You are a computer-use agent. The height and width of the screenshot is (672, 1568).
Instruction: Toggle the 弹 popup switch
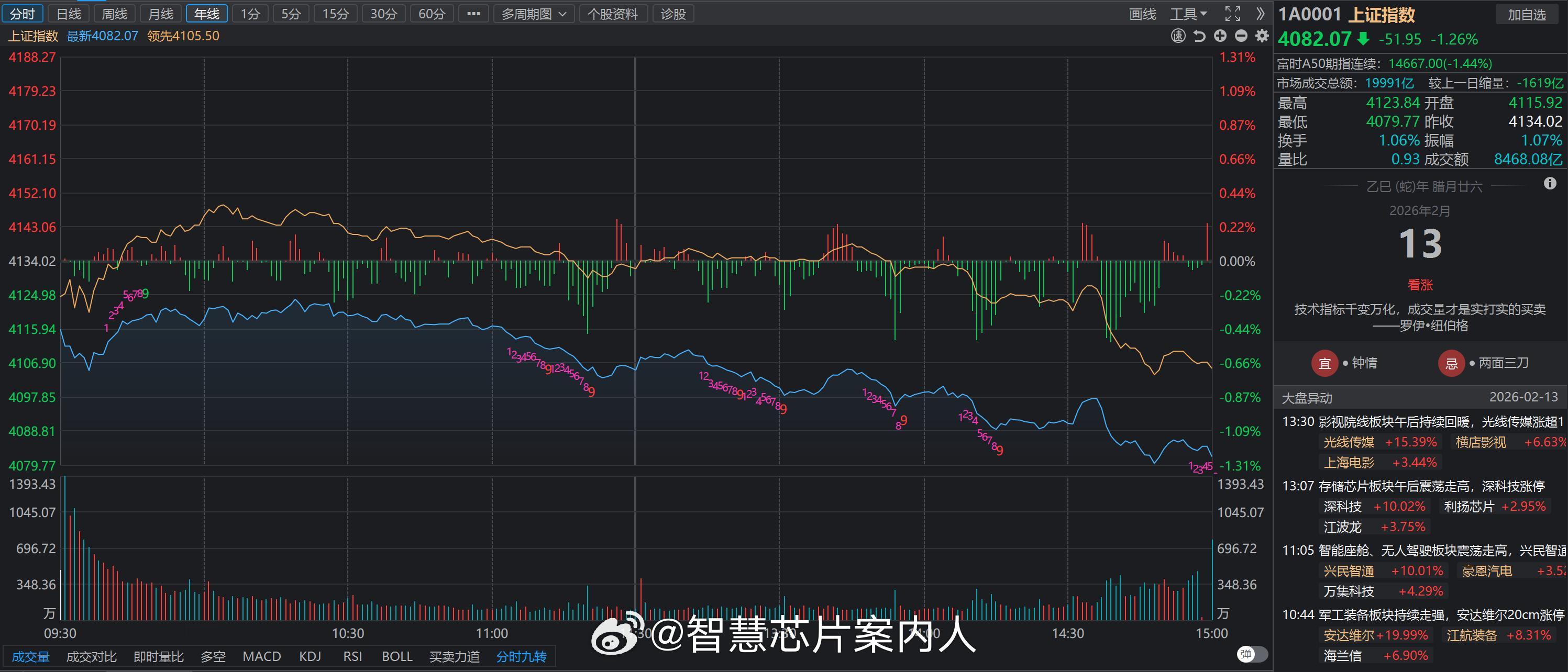tap(1252, 654)
